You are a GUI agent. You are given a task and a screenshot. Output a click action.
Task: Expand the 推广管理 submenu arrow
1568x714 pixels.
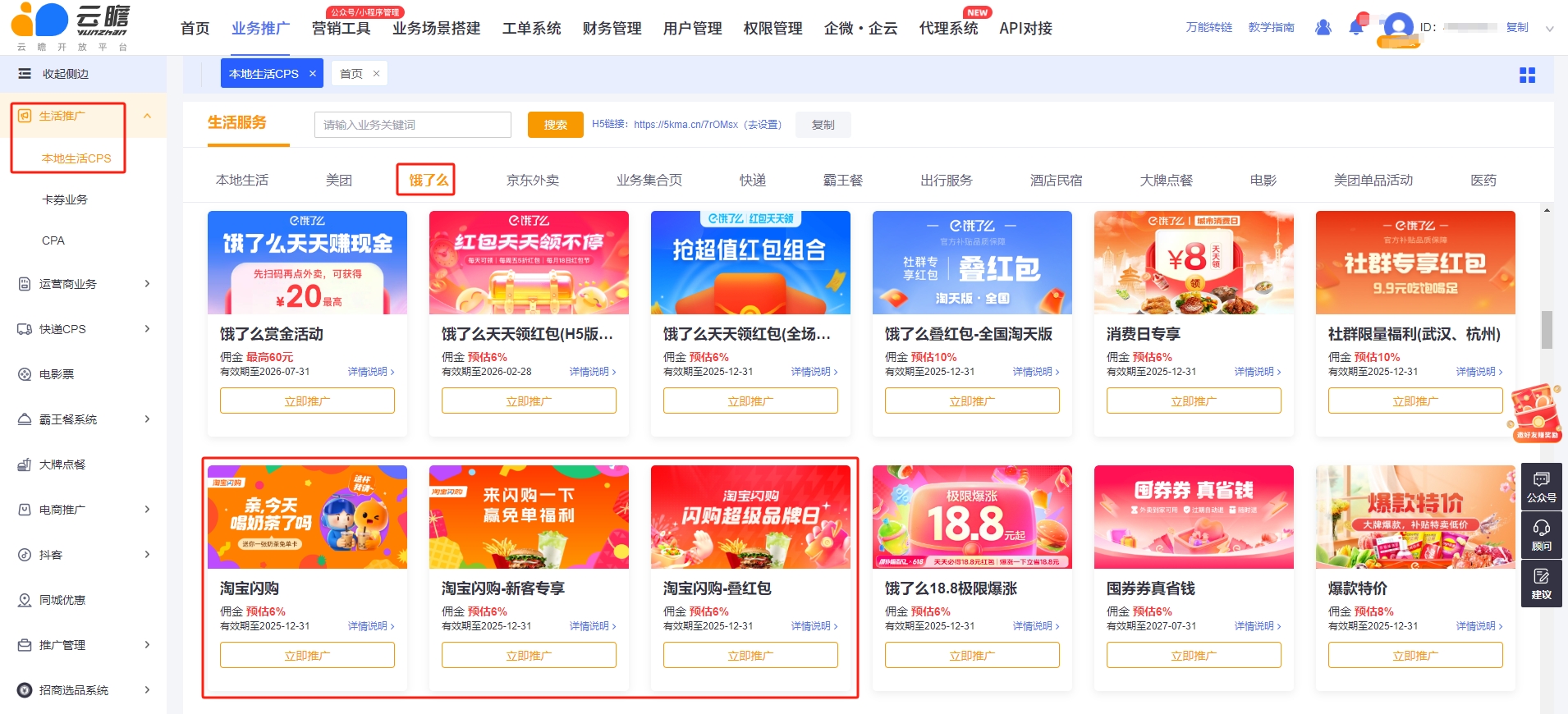[x=148, y=645]
